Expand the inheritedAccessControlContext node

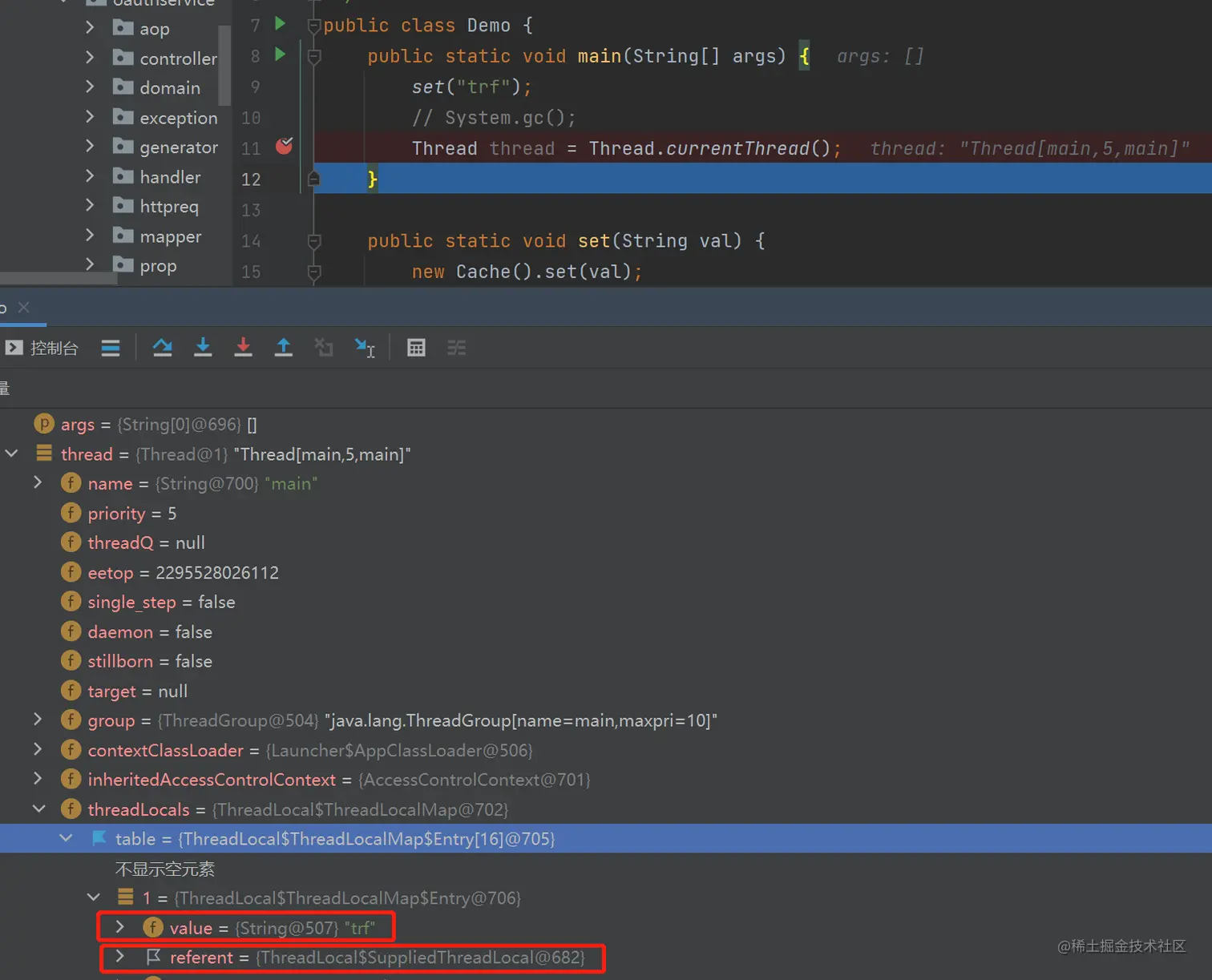[x=38, y=779]
